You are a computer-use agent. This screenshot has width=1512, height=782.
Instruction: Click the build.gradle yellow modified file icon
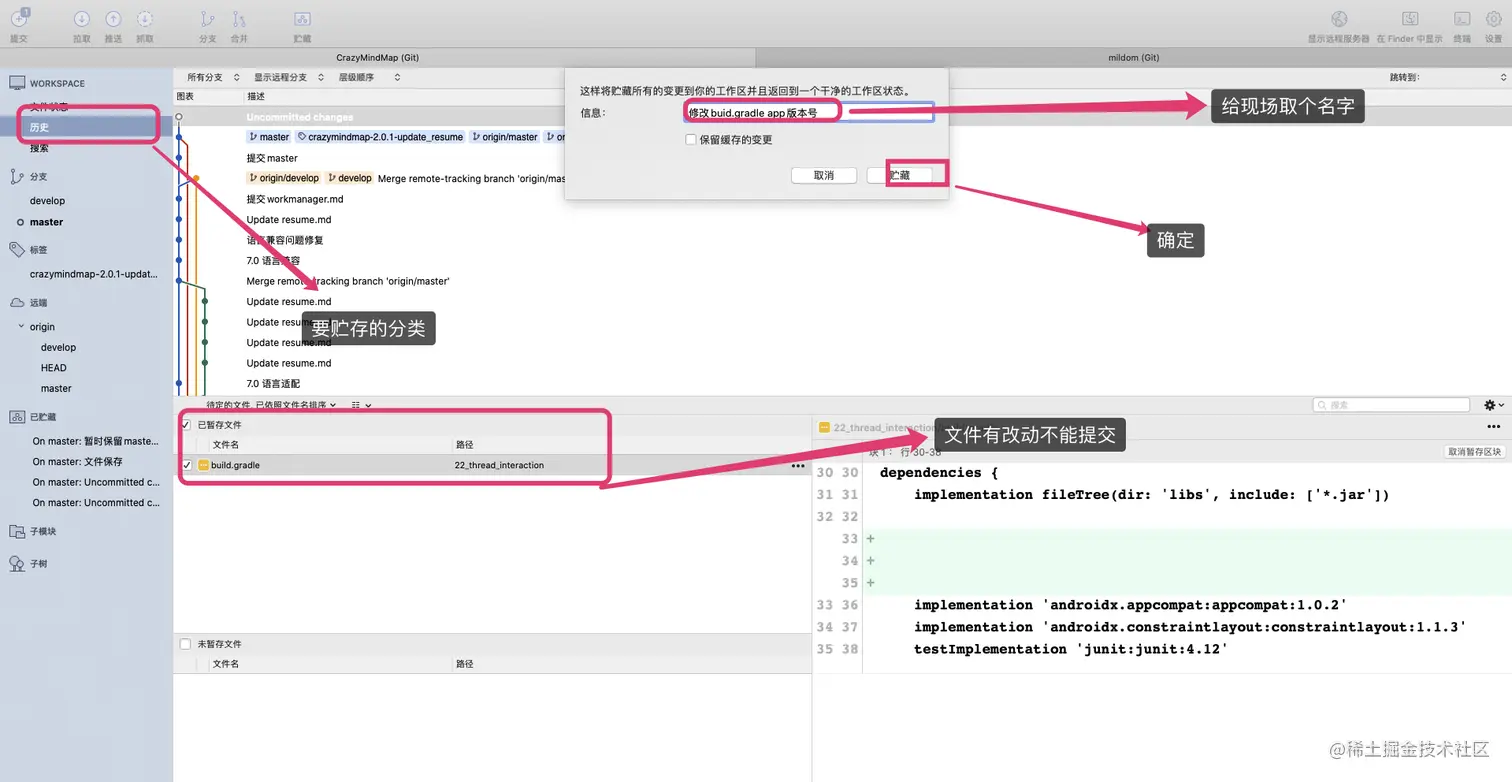pos(203,465)
